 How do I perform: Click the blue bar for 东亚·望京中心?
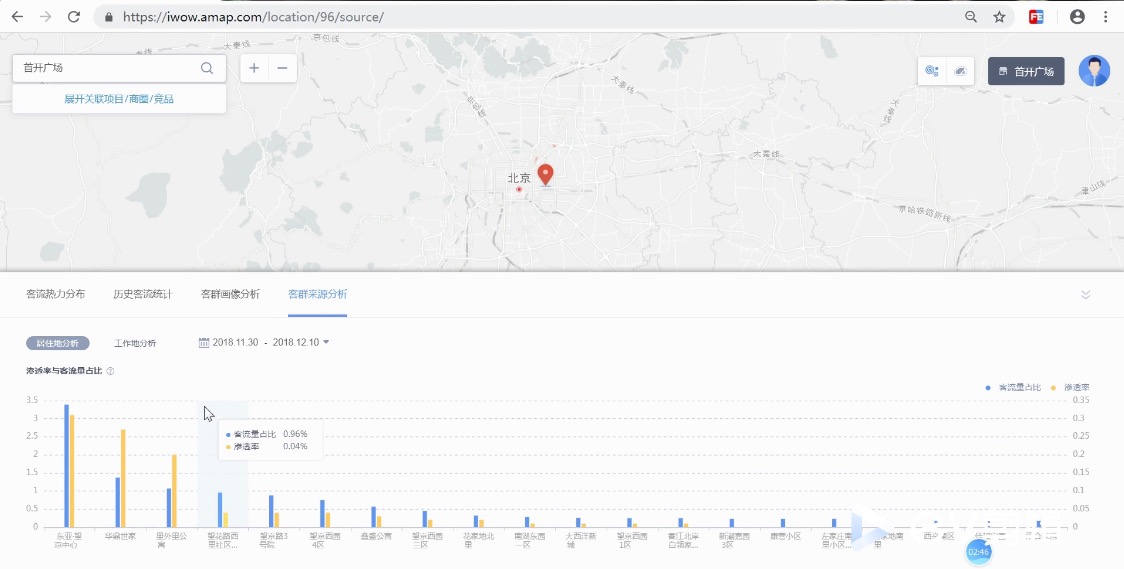tap(67, 466)
